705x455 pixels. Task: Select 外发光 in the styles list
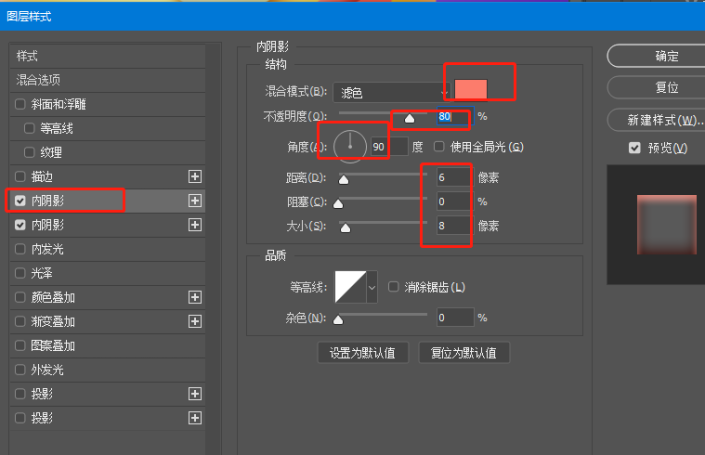tap(47, 369)
